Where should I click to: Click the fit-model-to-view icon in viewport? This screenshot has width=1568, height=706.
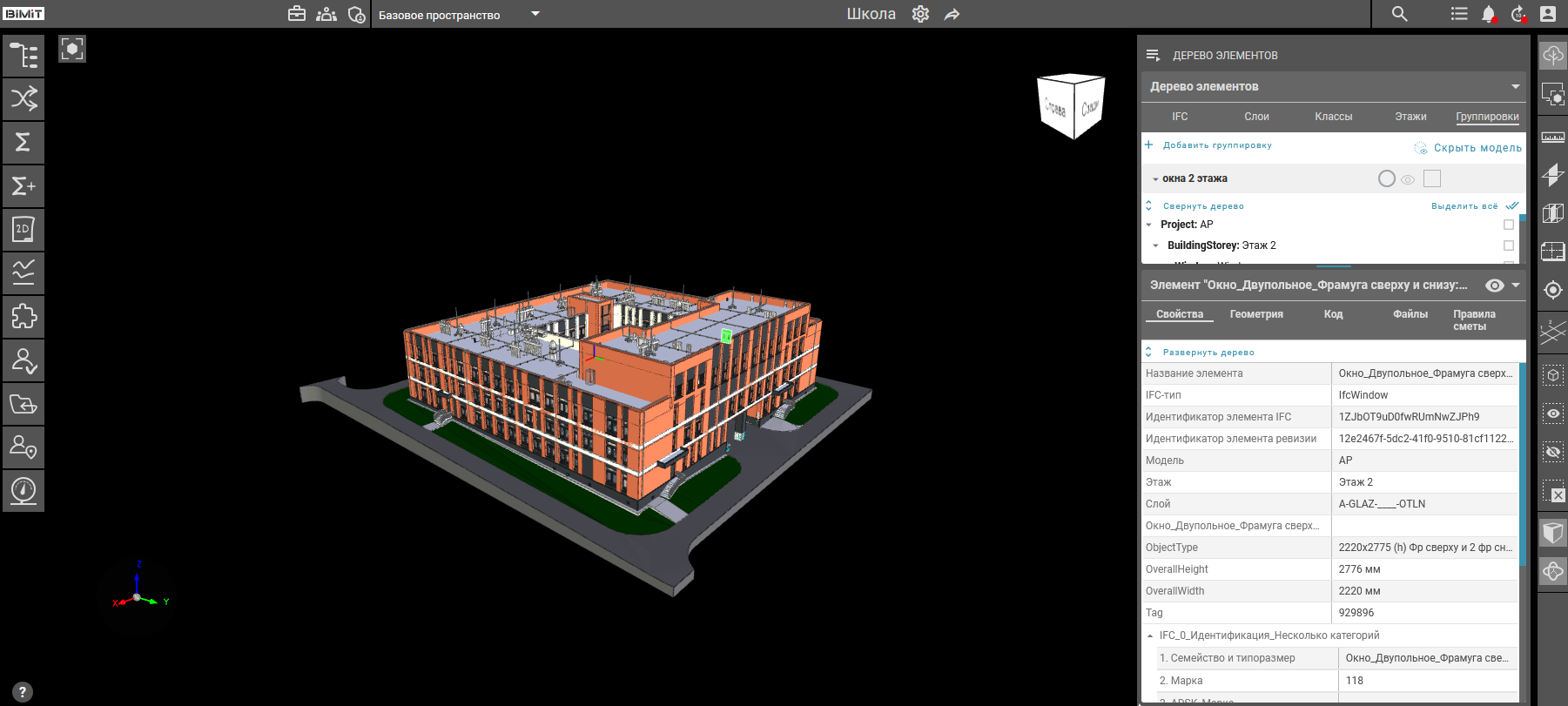click(72, 49)
